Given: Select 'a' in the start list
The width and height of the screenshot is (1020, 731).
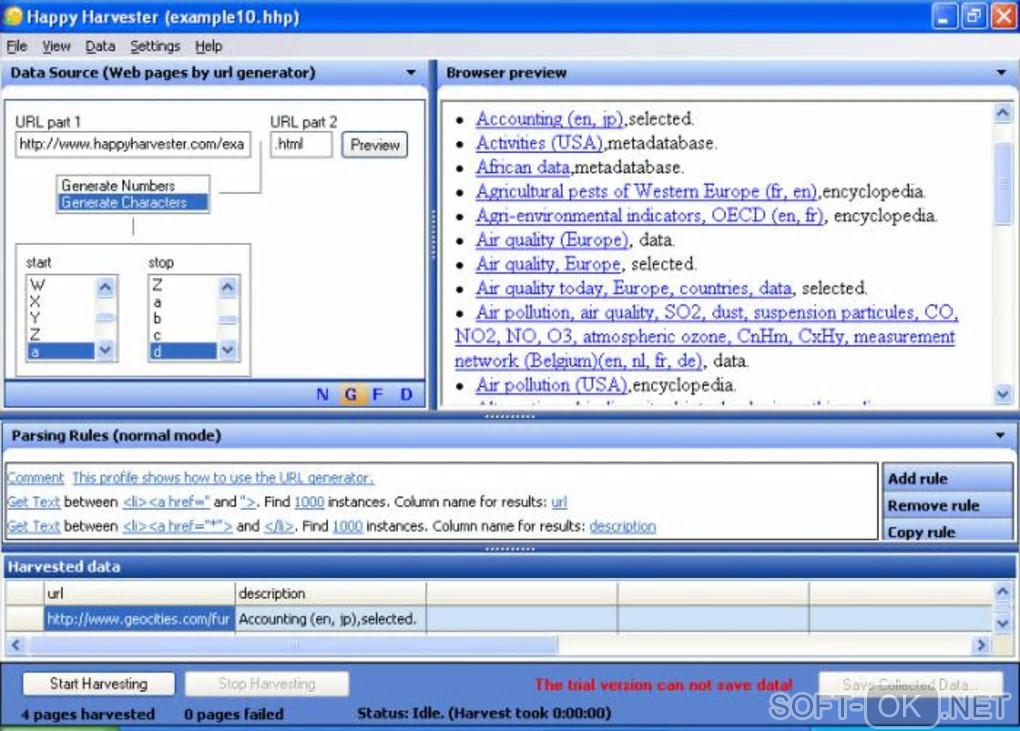Looking at the screenshot, I should 60,351.
